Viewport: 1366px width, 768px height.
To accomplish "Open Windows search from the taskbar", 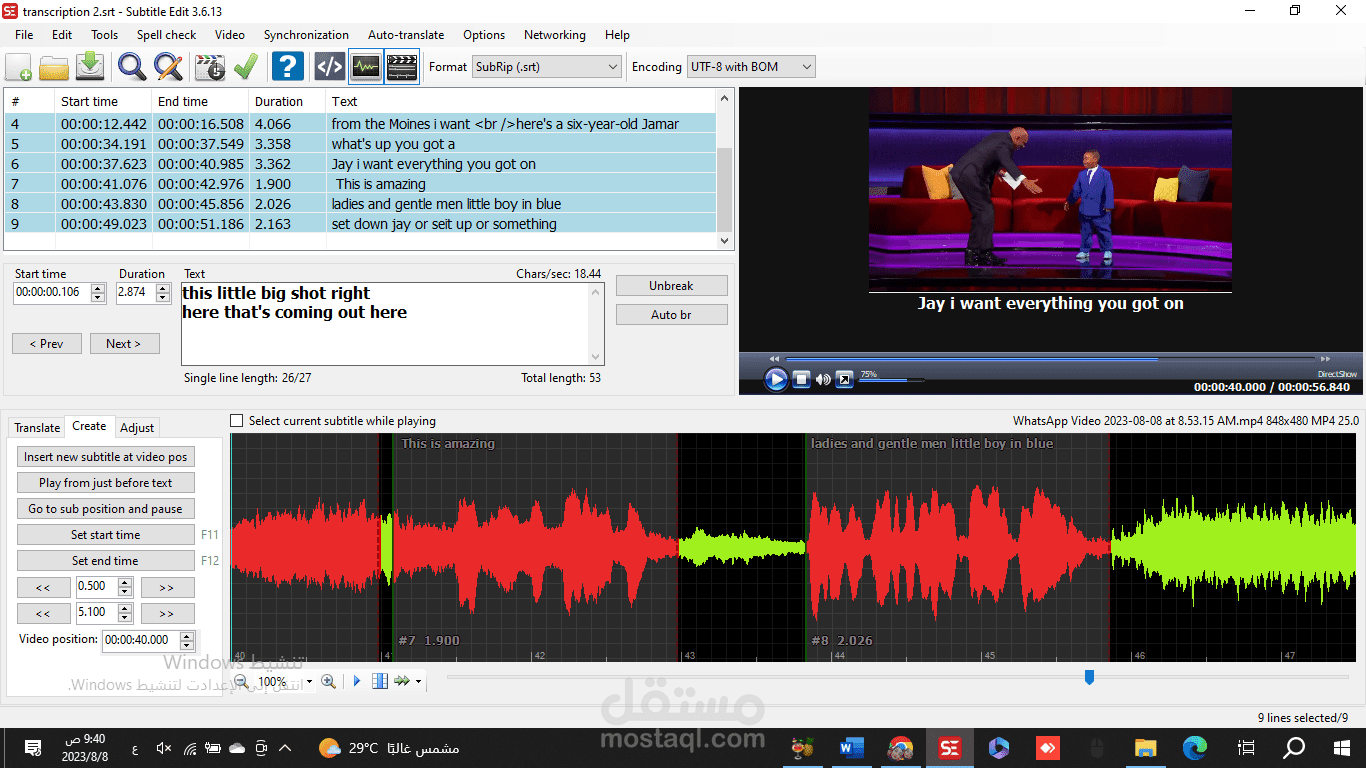I will click(x=1294, y=747).
